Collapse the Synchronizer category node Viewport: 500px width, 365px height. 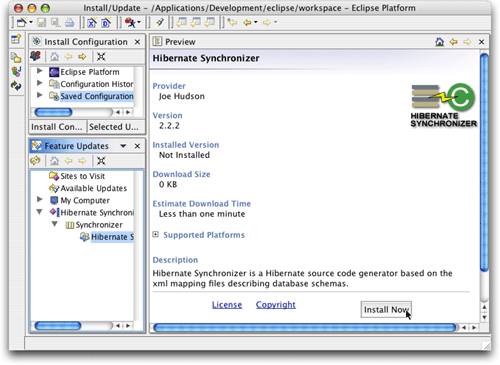pyautogui.click(x=55, y=224)
